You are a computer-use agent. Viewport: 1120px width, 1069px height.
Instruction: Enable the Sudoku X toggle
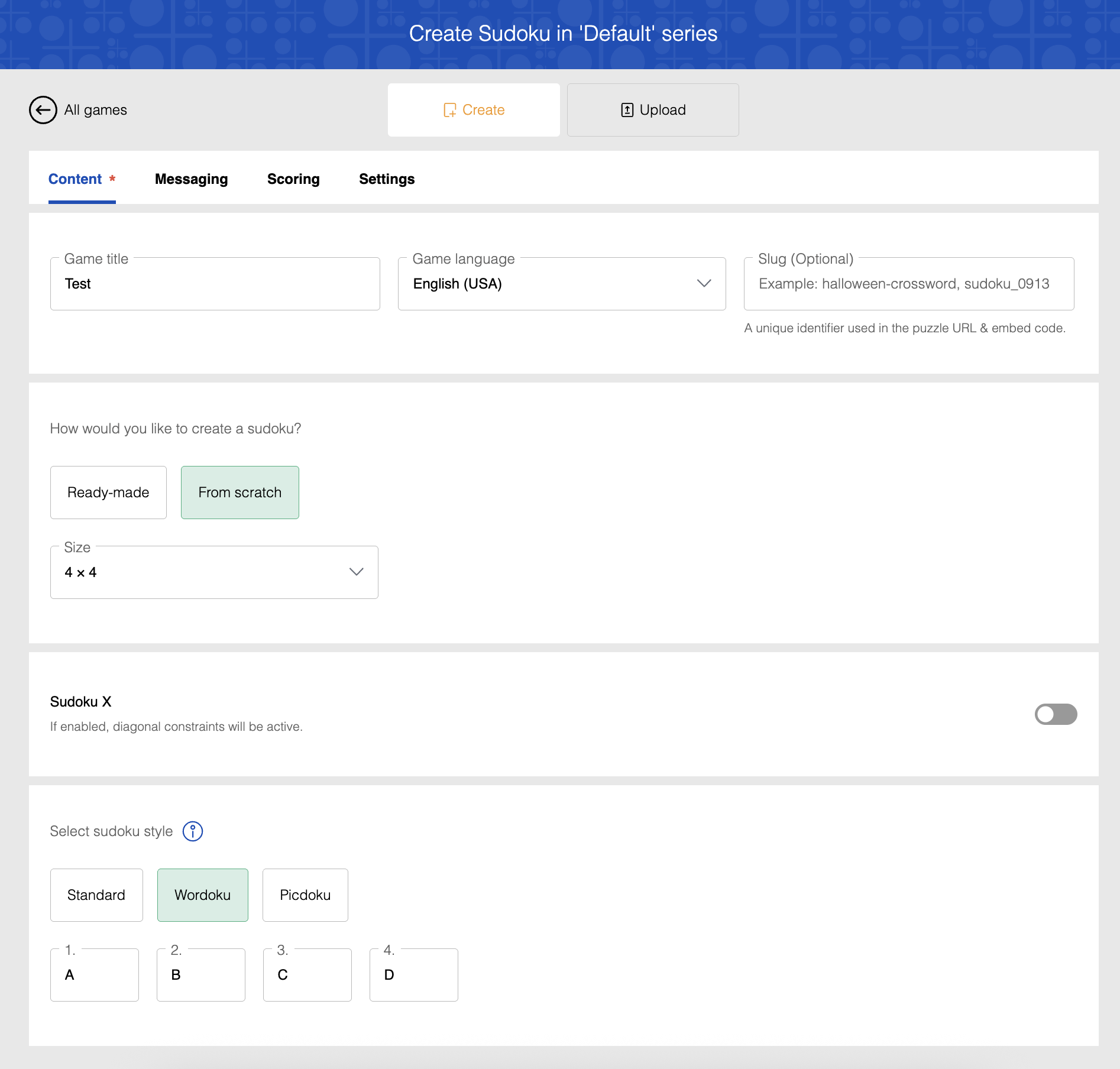[1056, 714]
